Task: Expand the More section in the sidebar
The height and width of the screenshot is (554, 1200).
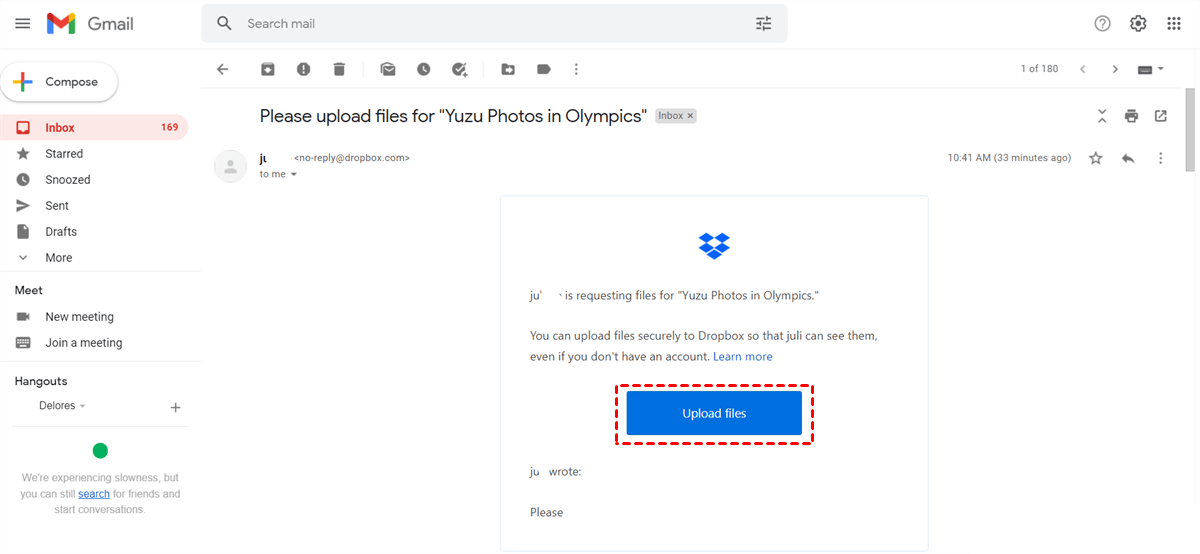Action: 58,258
